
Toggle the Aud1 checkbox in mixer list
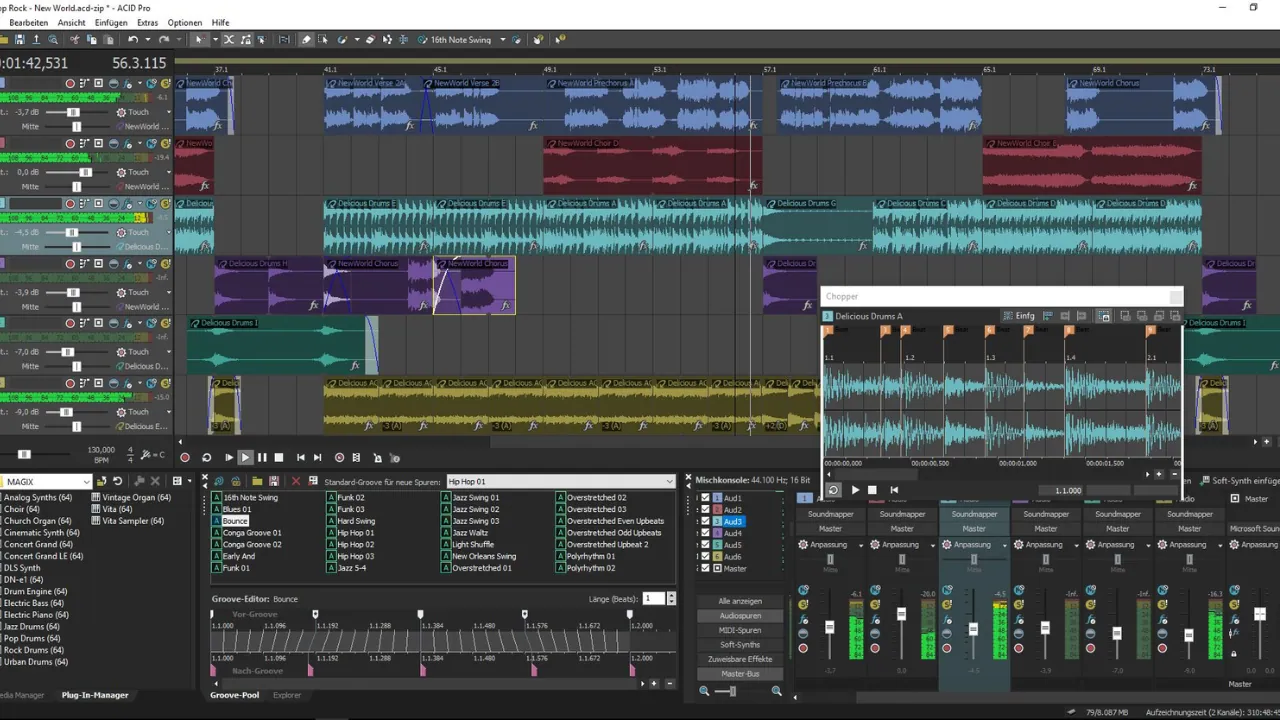(705, 497)
